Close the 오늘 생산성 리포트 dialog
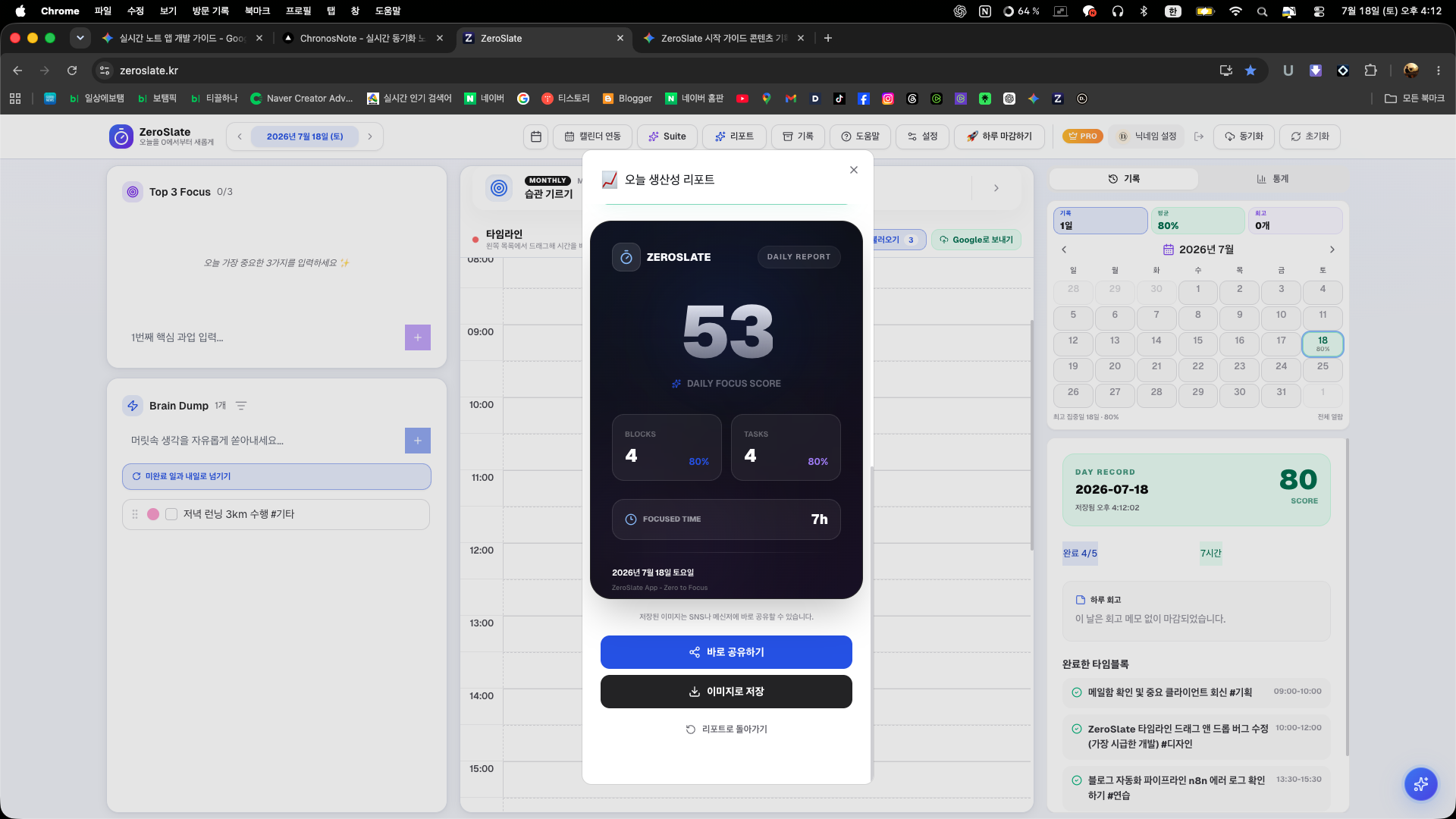 click(854, 170)
